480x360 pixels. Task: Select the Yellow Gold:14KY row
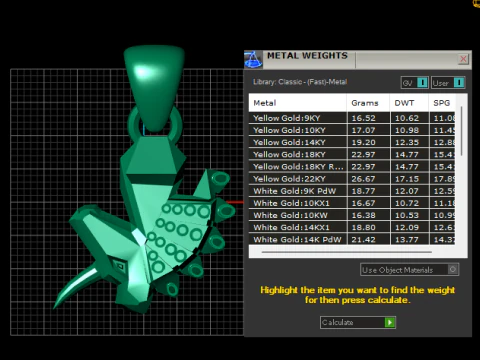tap(352, 142)
